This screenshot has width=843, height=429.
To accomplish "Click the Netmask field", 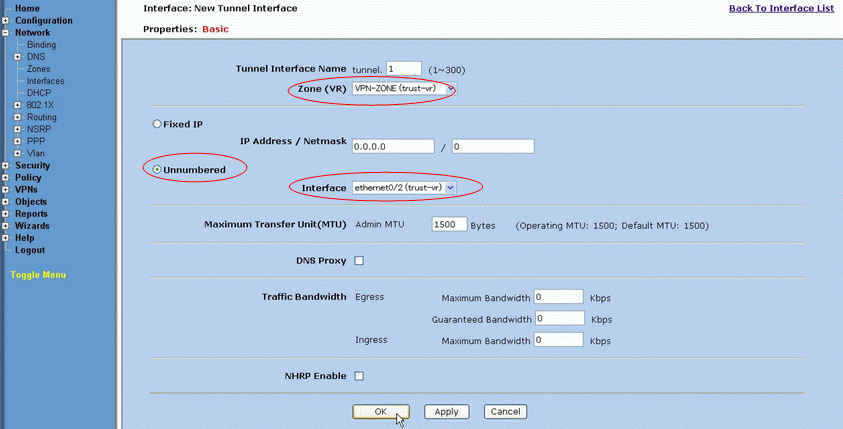I will tap(493, 146).
